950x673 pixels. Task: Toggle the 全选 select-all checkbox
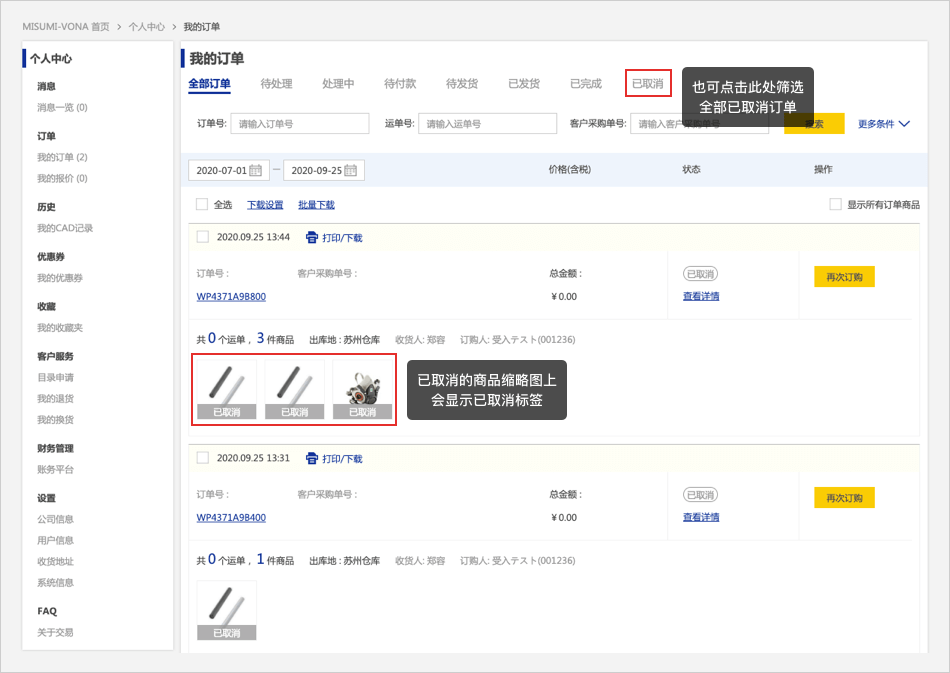point(202,204)
